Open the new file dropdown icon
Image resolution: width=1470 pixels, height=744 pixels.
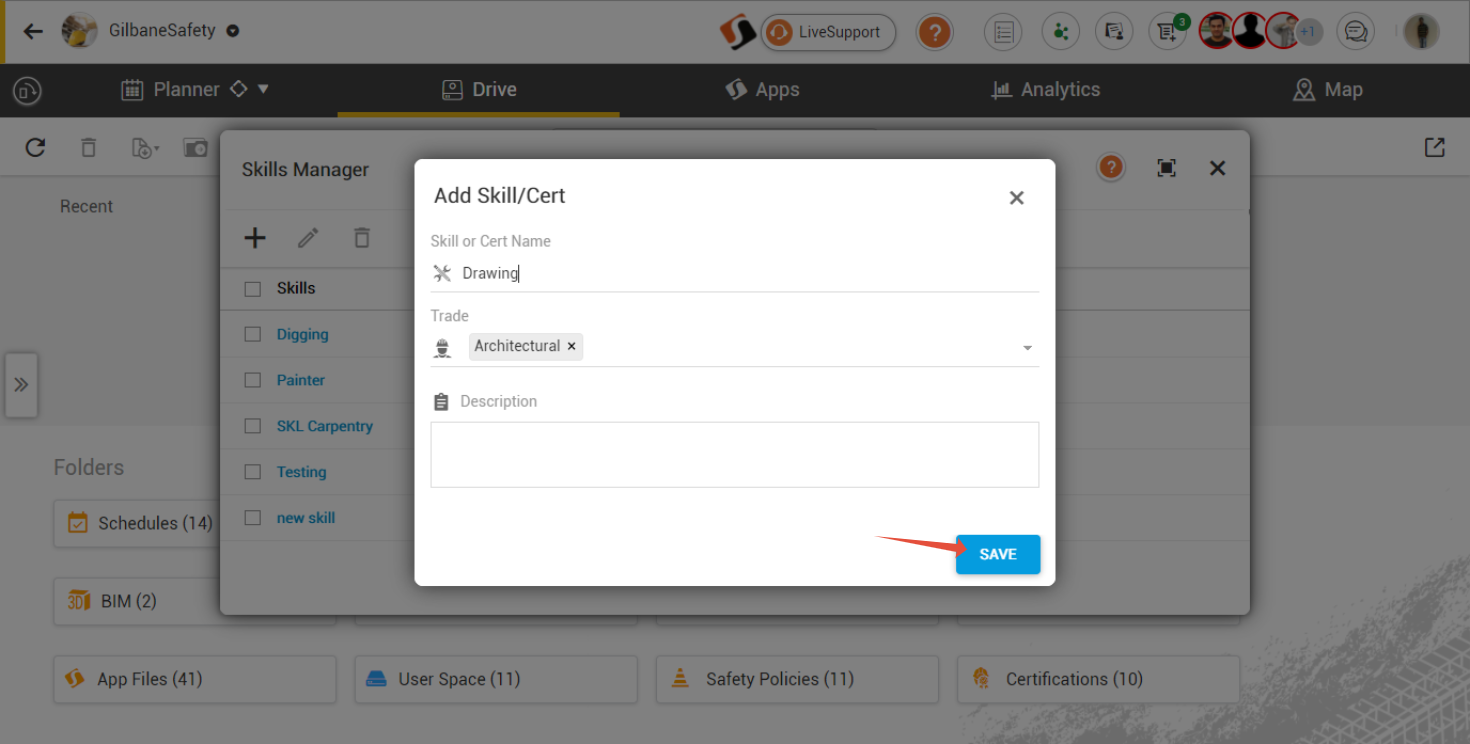coord(145,148)
